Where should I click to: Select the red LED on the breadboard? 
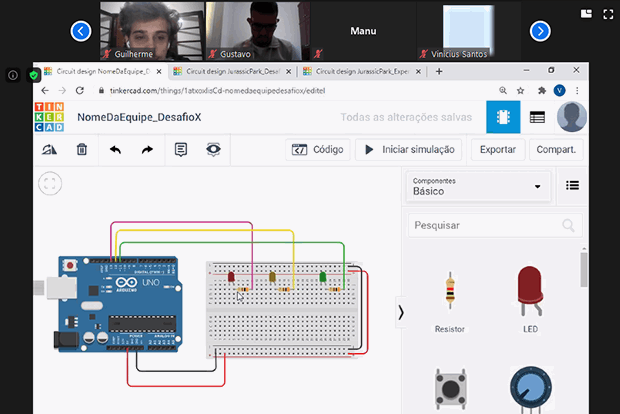point(230,275)
